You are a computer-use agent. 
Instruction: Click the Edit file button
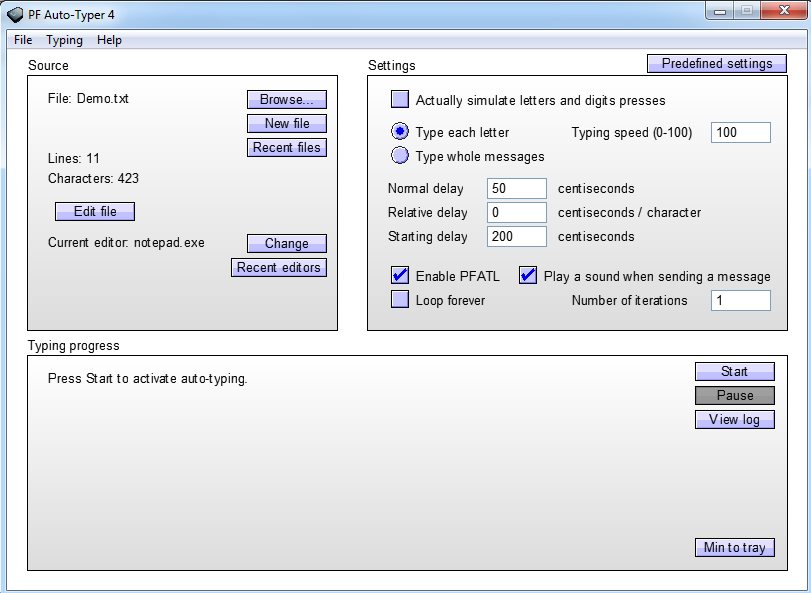tap(95, 211)
